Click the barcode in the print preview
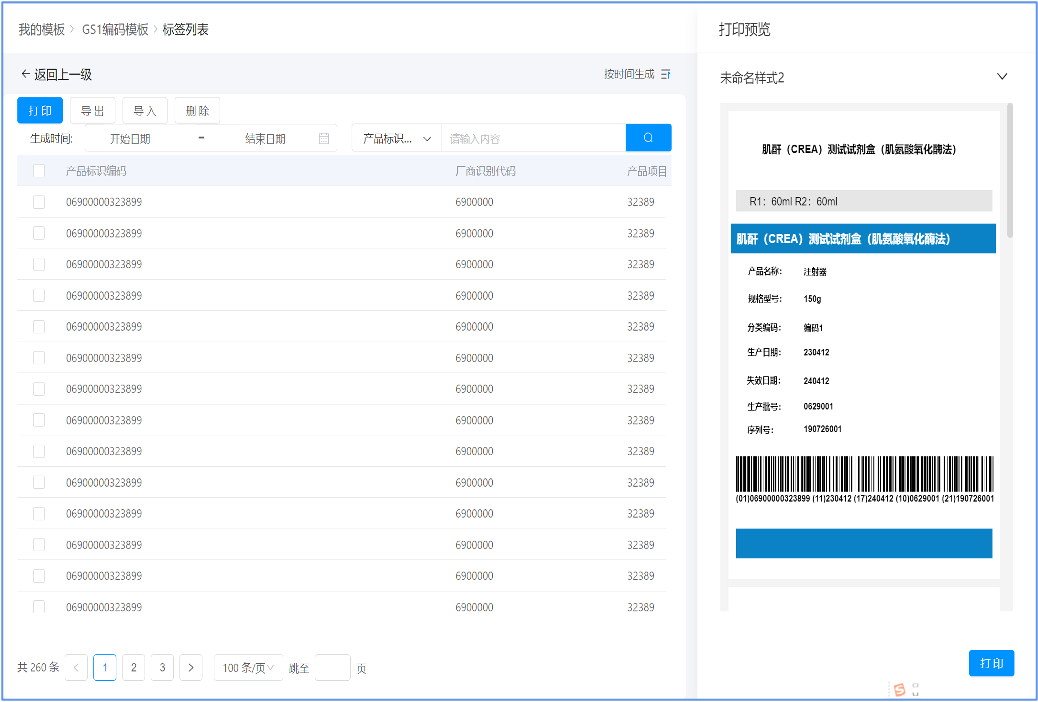The height and width of the screenshot is (702, 1038). (x=864, y=474)
